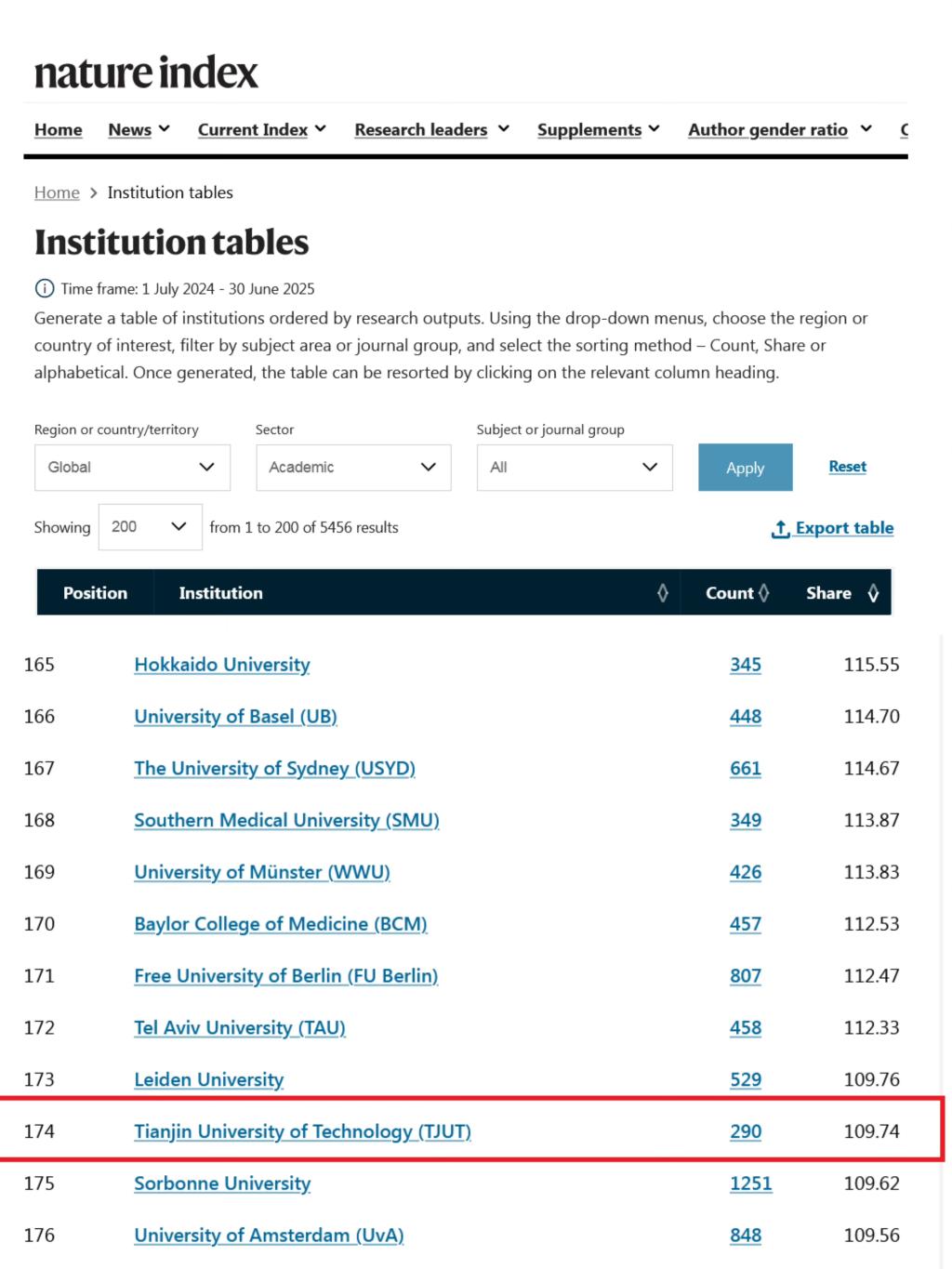Open Tianjin University of Technology (TJUT) link
This screenshot has height=1269, width=952.
tap(302, 1131)
